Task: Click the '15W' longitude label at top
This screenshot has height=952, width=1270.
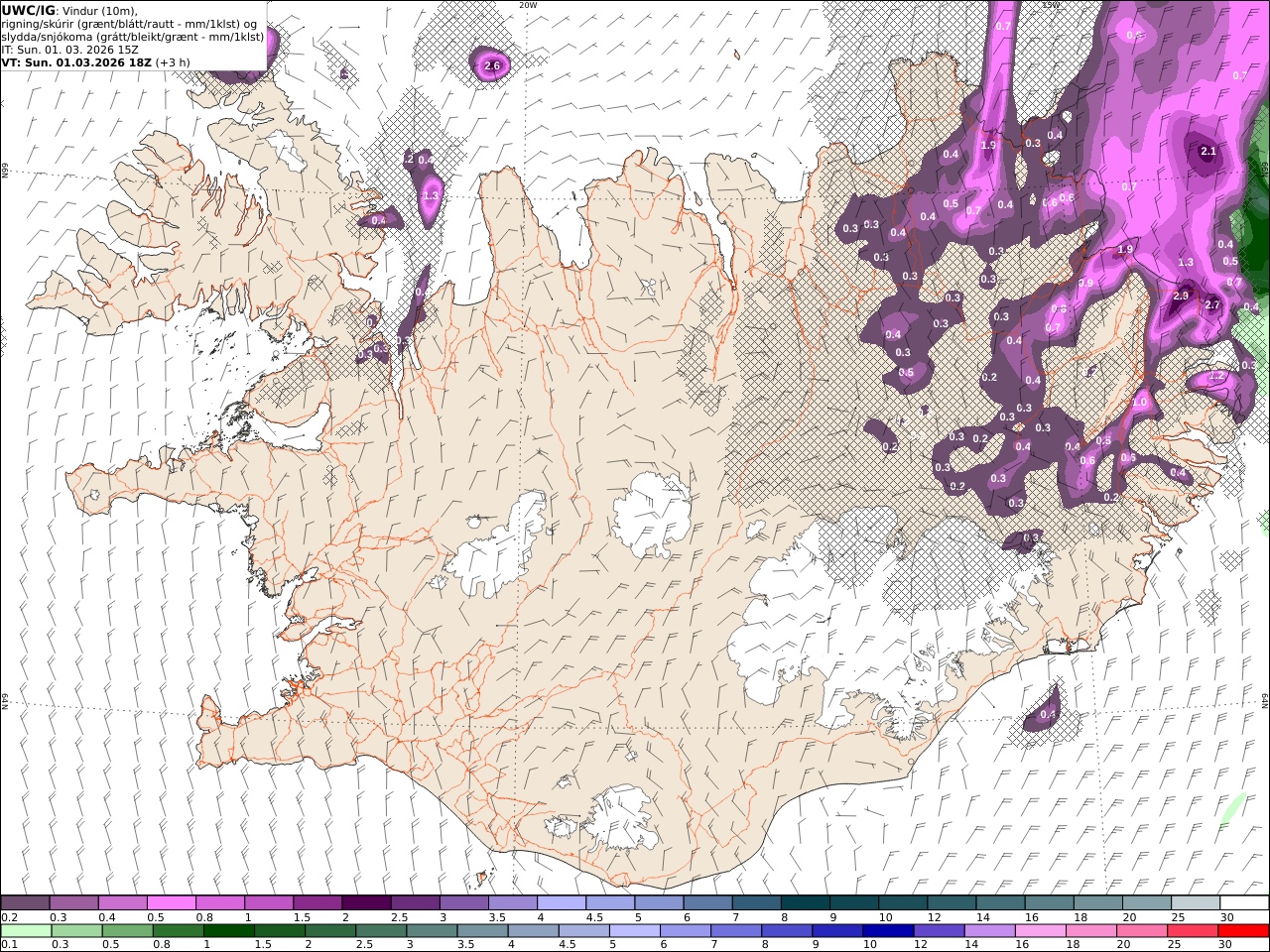Action: (1051, 5)
